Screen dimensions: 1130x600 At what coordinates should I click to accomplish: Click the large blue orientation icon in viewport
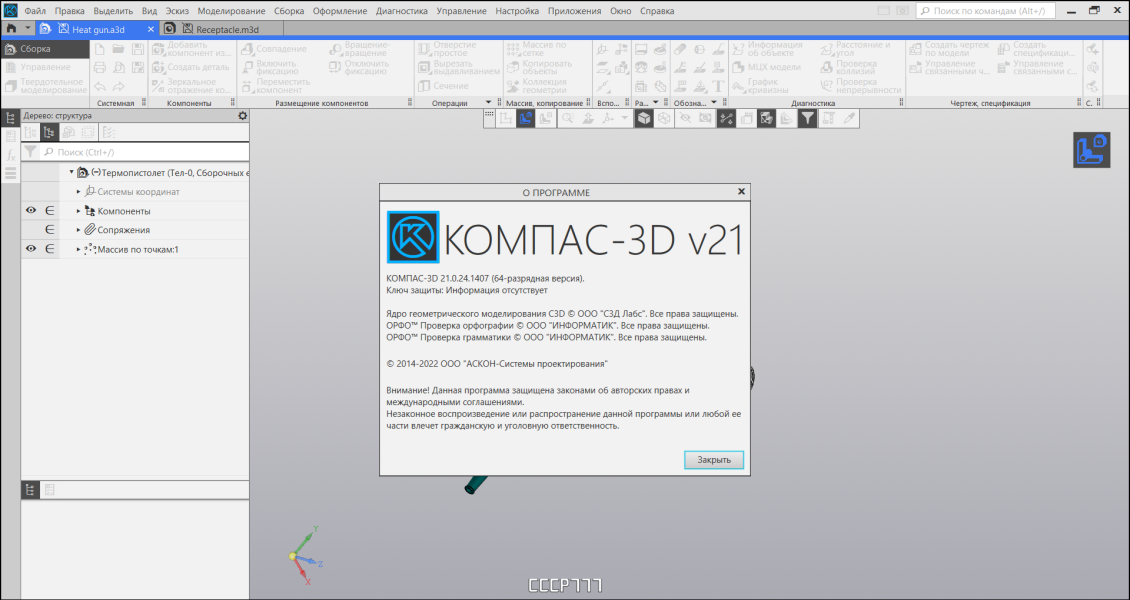pyautogui.click(x=1091, y=150)
